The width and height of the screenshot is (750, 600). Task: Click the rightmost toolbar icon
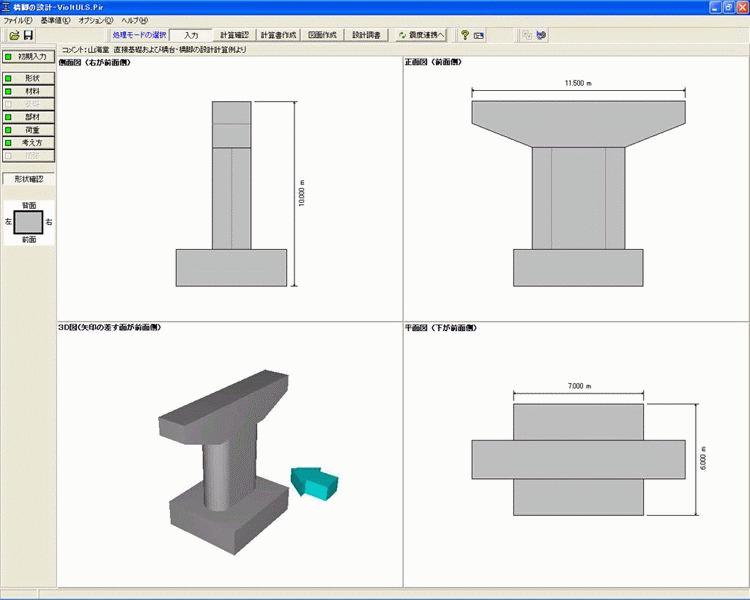pos(541,35)
